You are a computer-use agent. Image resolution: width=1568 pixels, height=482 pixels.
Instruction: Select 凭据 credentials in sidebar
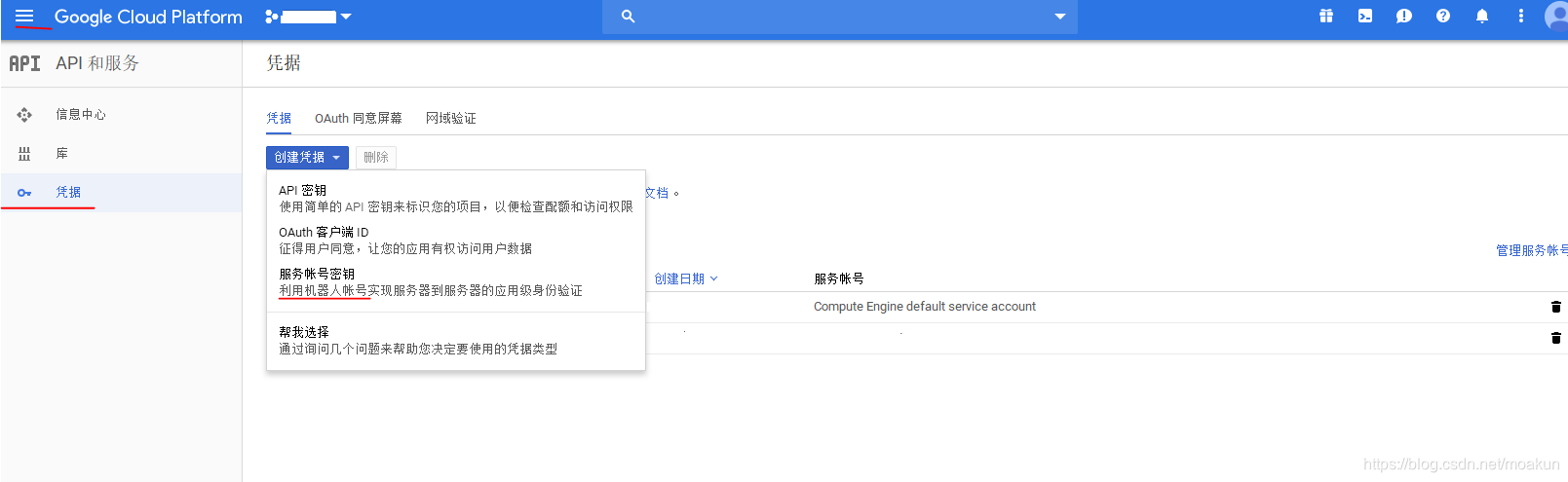(x=121, y=193)
